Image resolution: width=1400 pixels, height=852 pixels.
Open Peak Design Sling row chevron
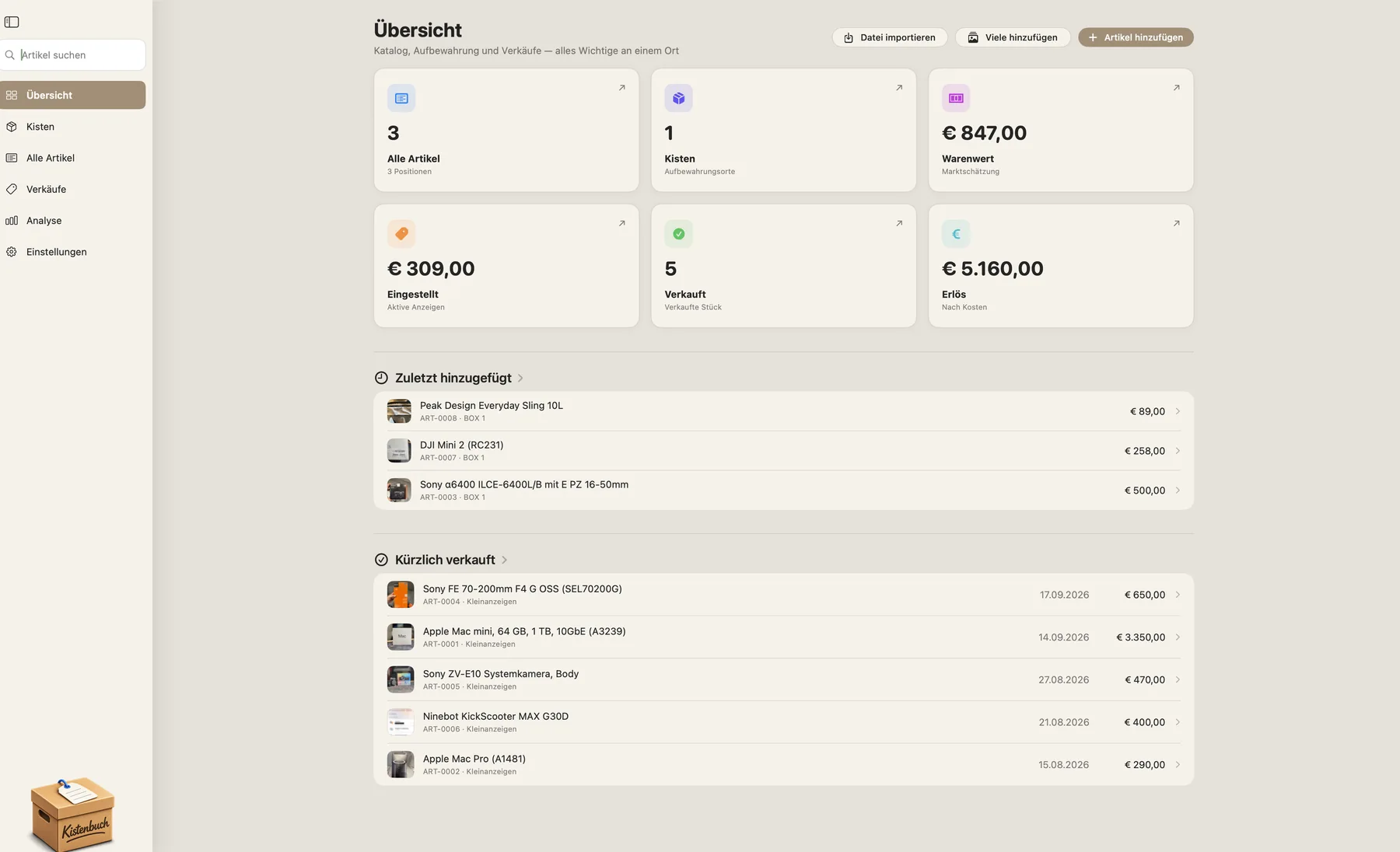[1178, 411]
